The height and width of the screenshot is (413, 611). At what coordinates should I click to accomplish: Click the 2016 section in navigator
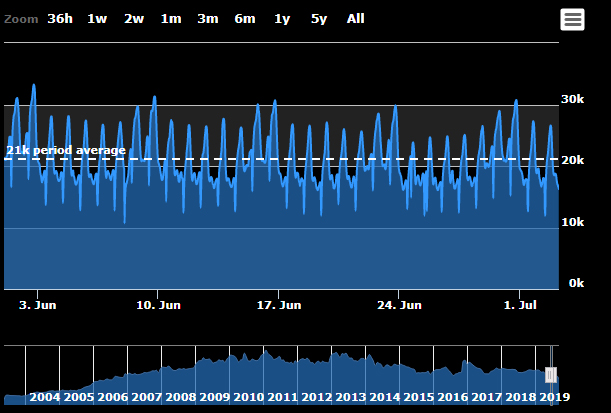[x=452, y=397]
